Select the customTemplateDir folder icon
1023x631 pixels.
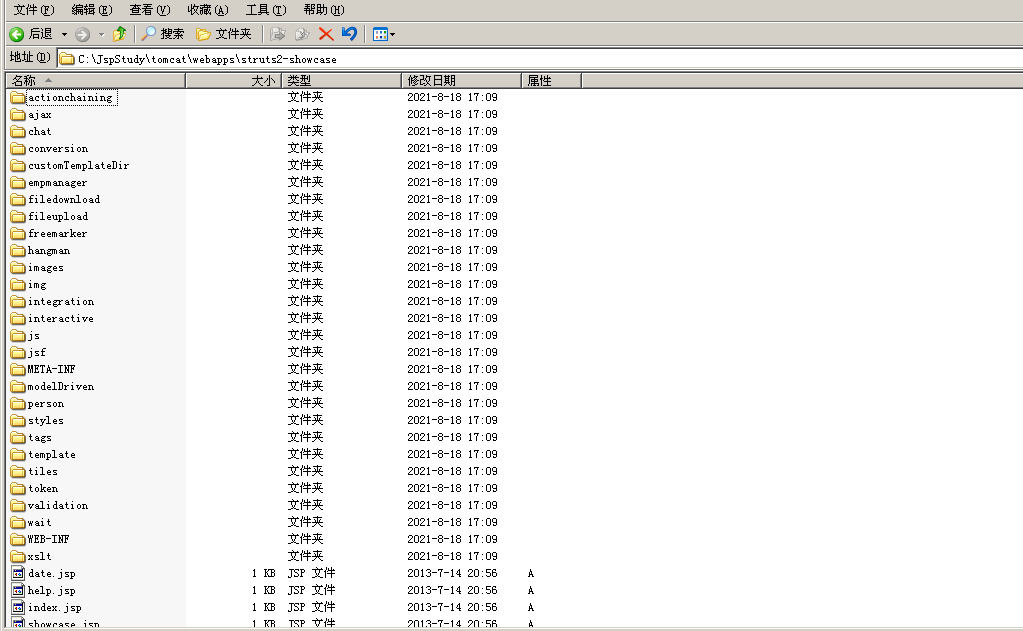[18, 166]
